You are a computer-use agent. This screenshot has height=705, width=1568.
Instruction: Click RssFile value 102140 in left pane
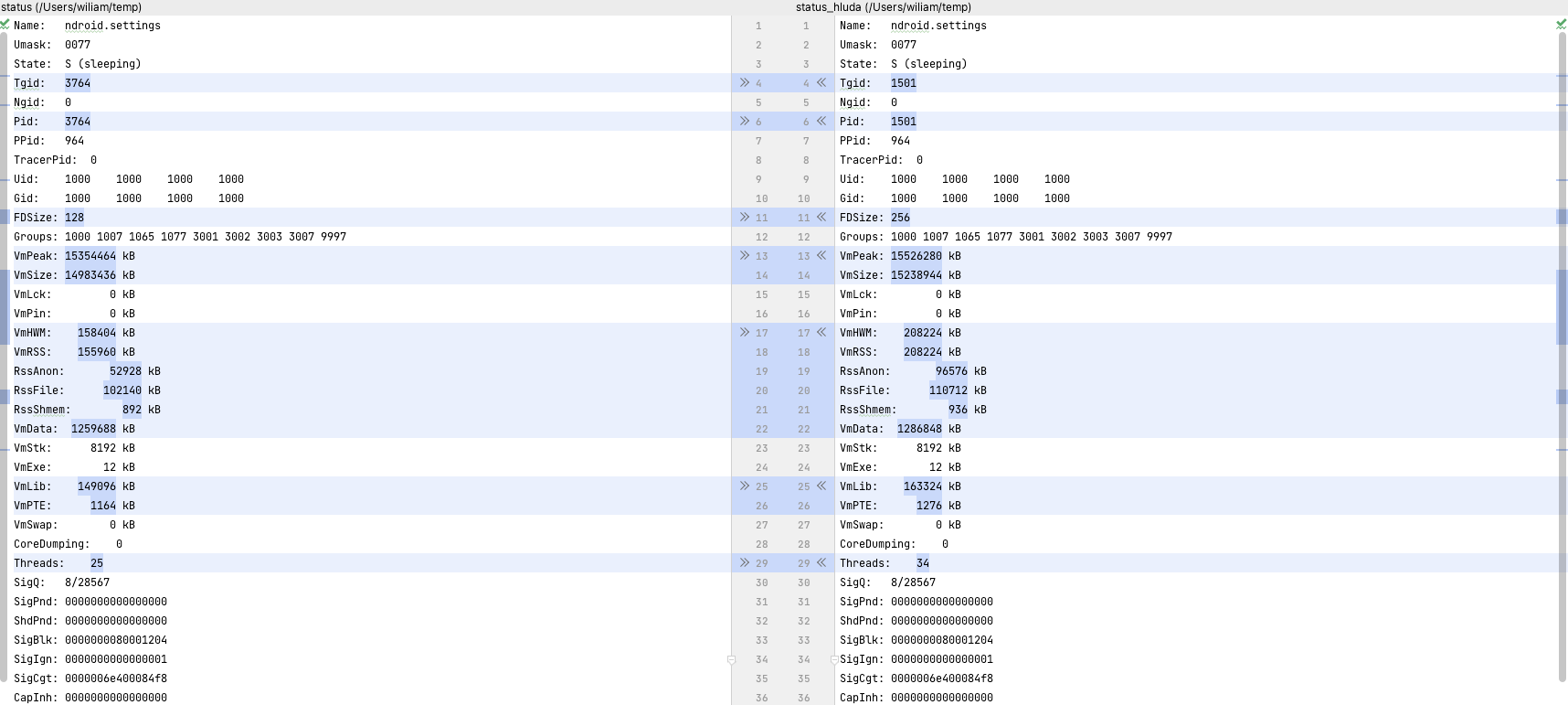tap(122, 390)
